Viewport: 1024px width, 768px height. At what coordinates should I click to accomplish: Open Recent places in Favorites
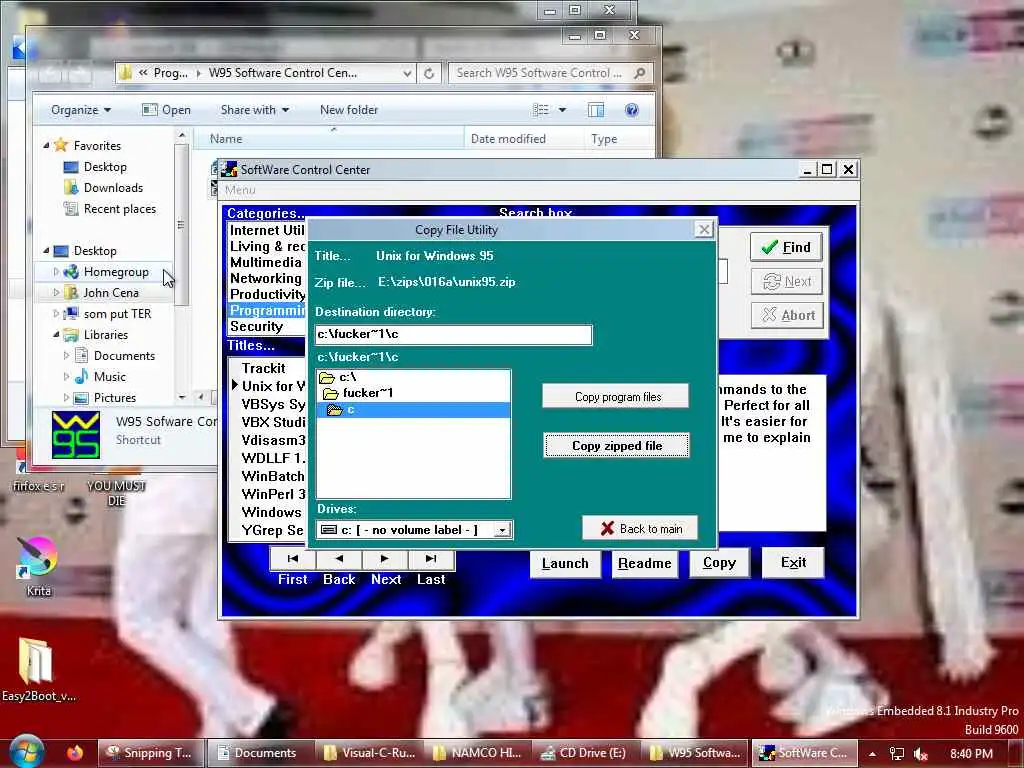point(120,209)
